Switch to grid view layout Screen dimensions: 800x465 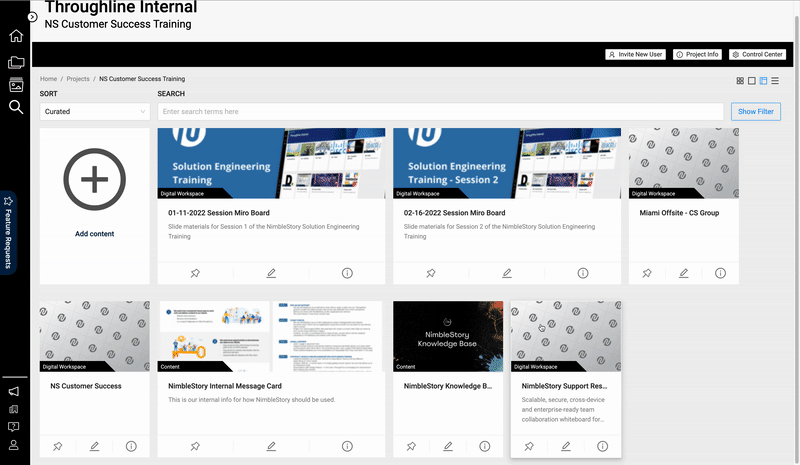[x=740, y=80]
